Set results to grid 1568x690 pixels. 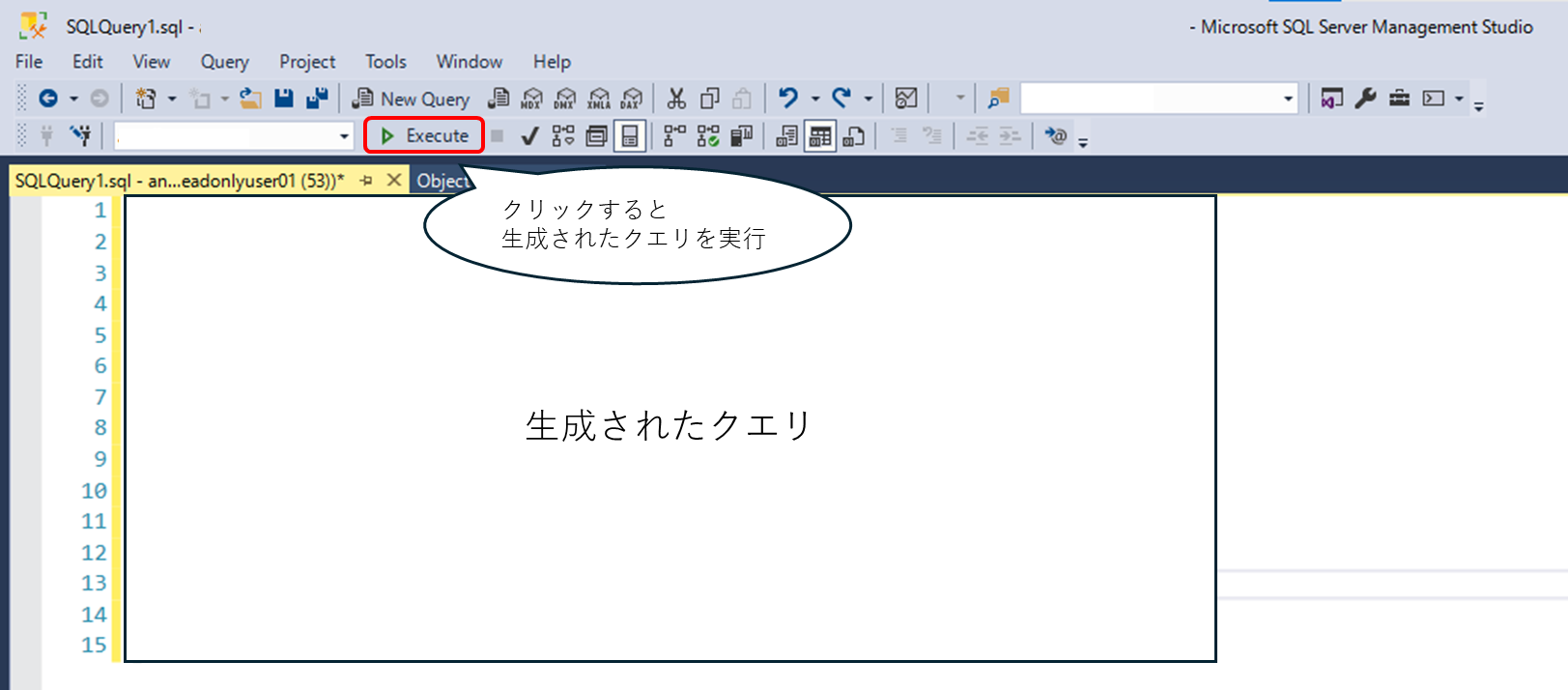pyautogui.click(x=820, y=136)
